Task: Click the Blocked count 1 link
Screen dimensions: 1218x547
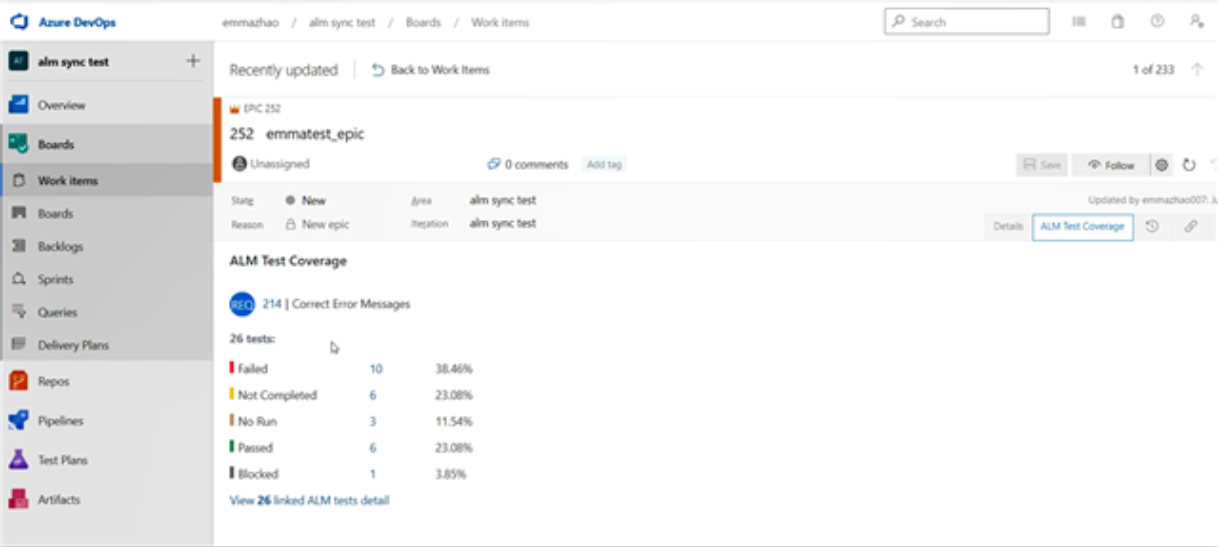Action: 373,474
